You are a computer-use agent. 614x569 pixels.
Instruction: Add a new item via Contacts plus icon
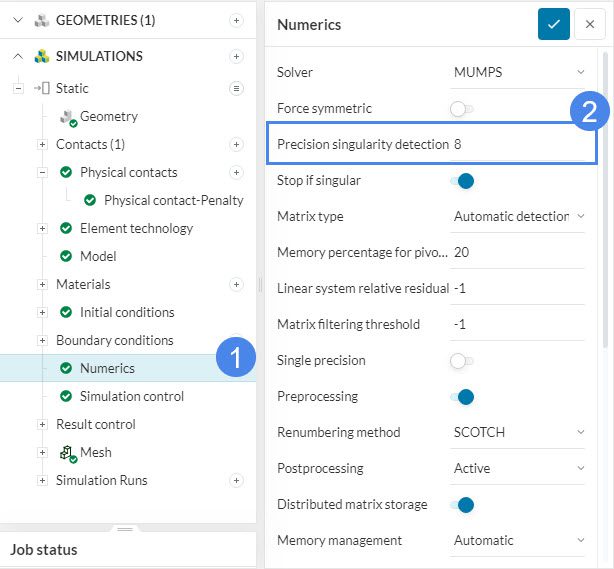[236, 144]
